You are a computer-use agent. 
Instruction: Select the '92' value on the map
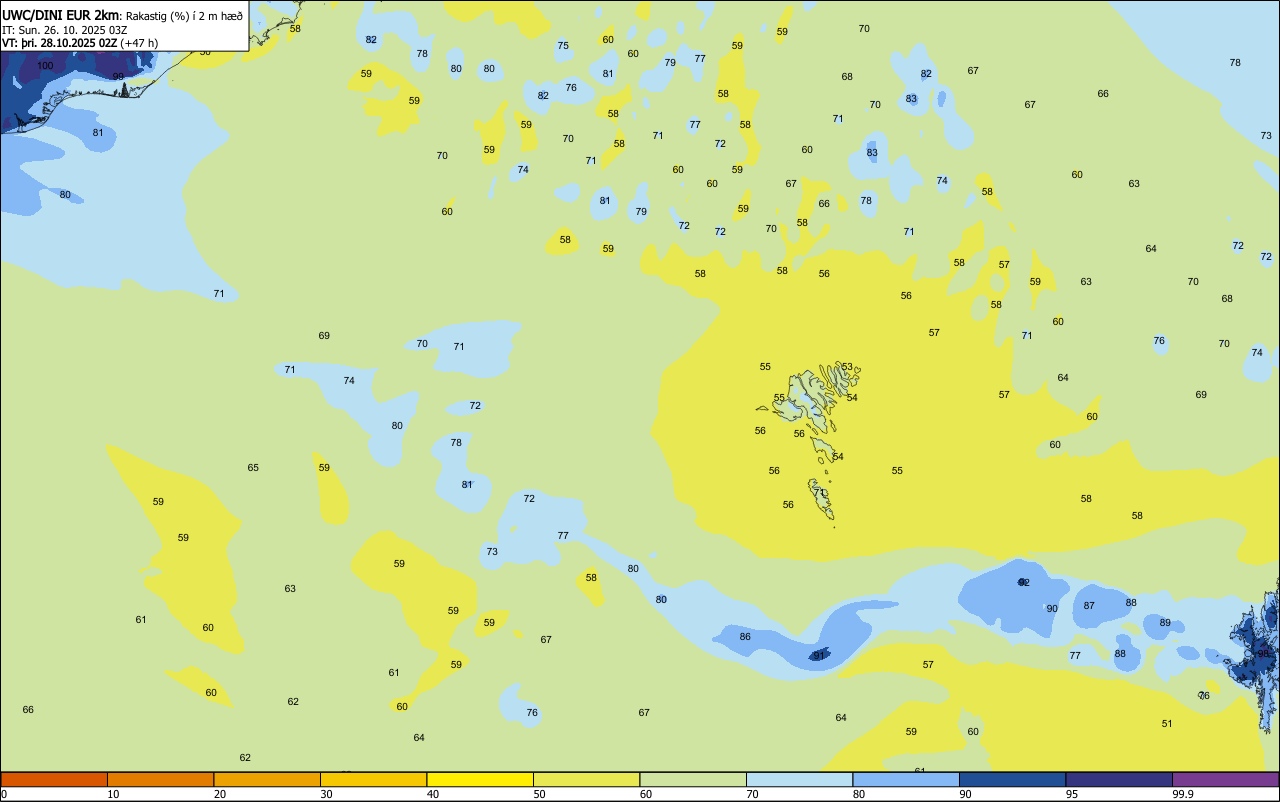[1023, 582]
